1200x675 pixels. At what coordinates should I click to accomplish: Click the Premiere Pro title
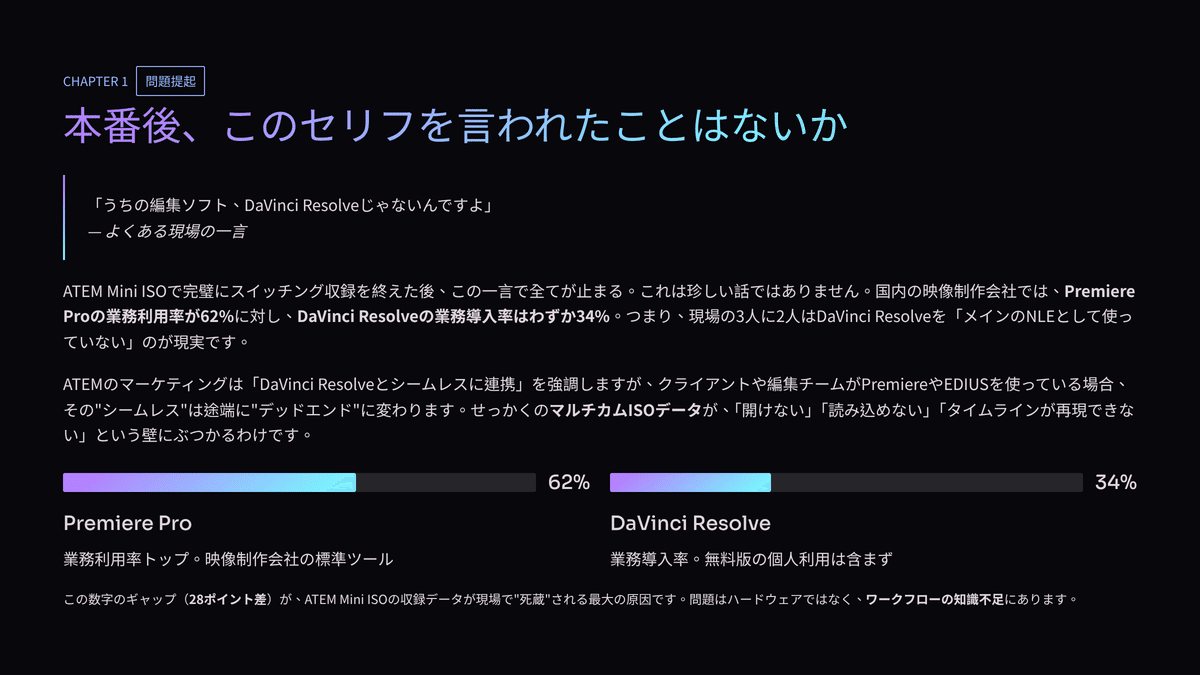click(128, 523)
